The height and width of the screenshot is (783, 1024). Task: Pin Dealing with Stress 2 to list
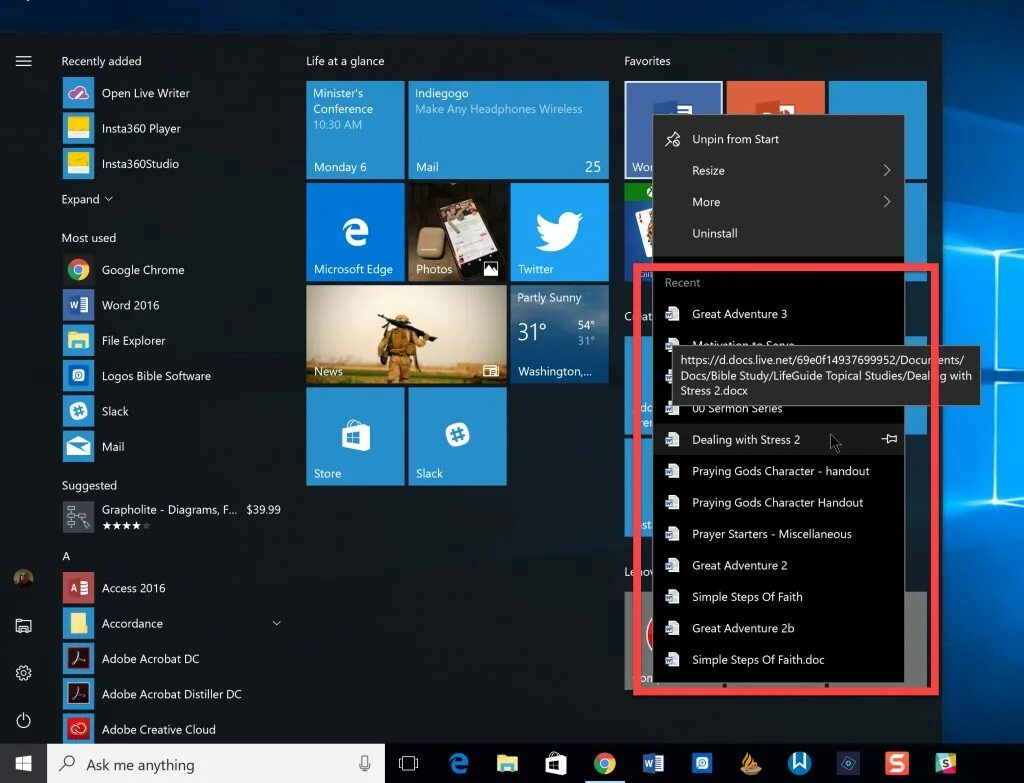(889, 439)
